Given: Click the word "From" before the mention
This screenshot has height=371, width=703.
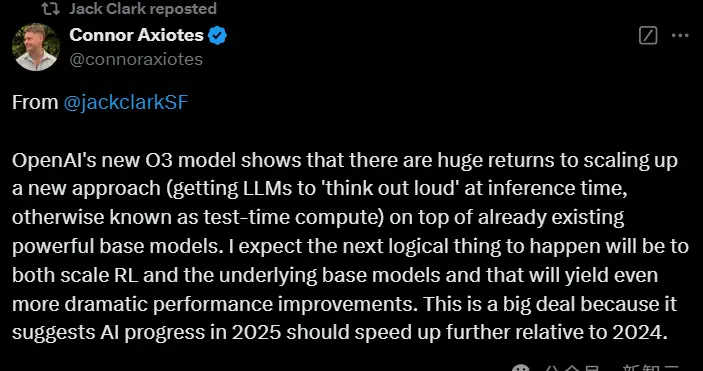Looking at the screenshot, I should [x=35, y=103].
